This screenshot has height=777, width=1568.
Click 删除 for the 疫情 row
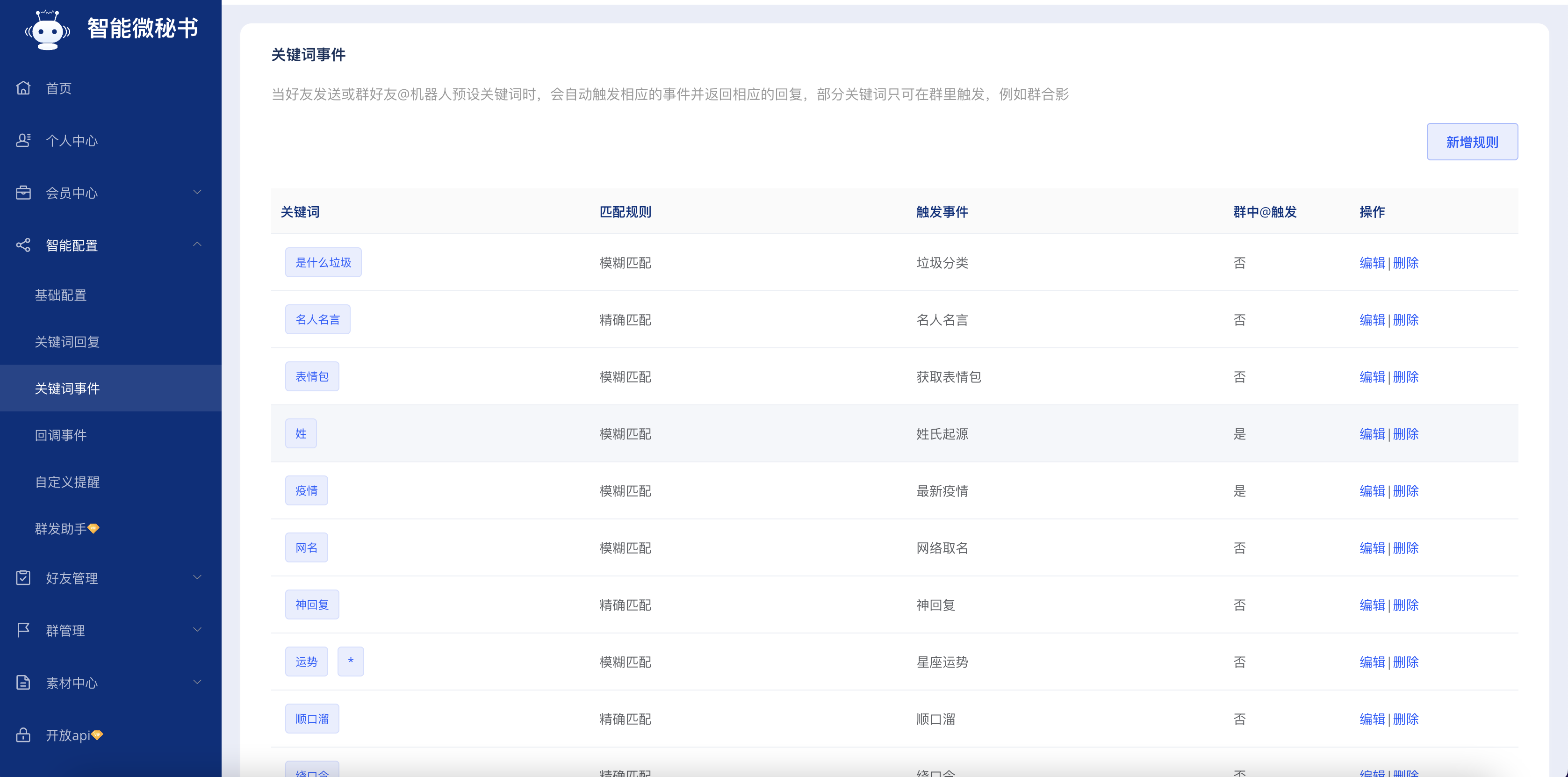coord(1405,491)
